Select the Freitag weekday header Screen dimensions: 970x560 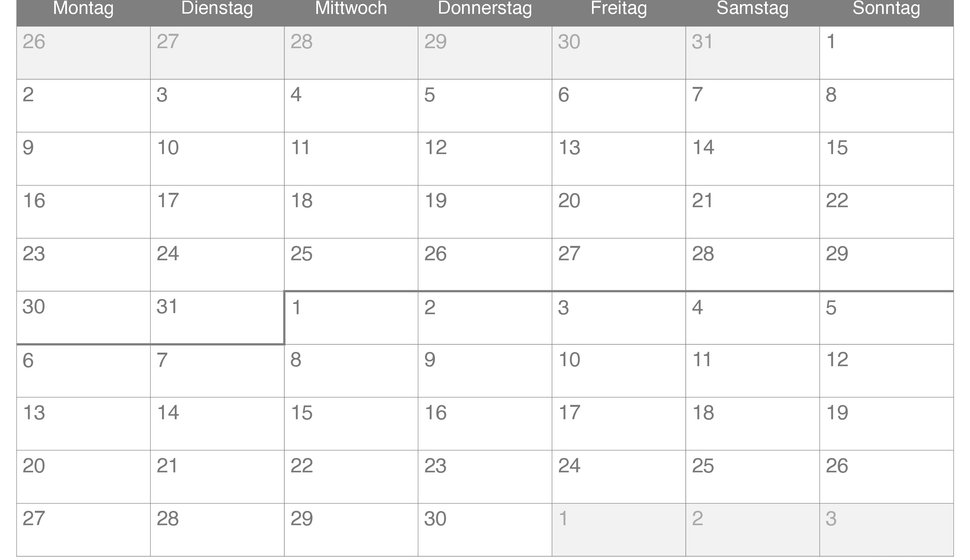coord(619,9)
